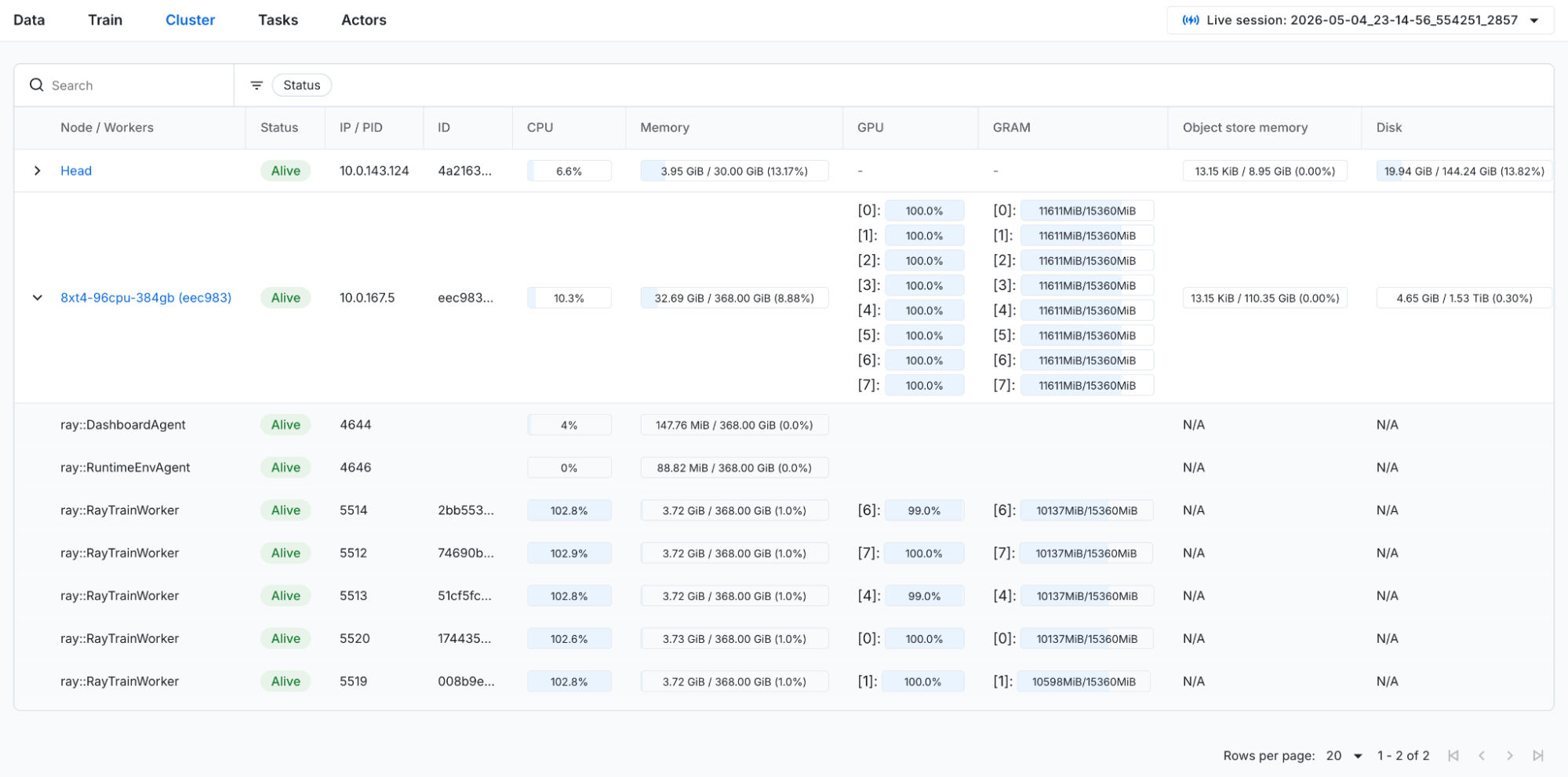
Task: Click Head disk 19.94 GiB usage bar
Action: (1464, 171)
